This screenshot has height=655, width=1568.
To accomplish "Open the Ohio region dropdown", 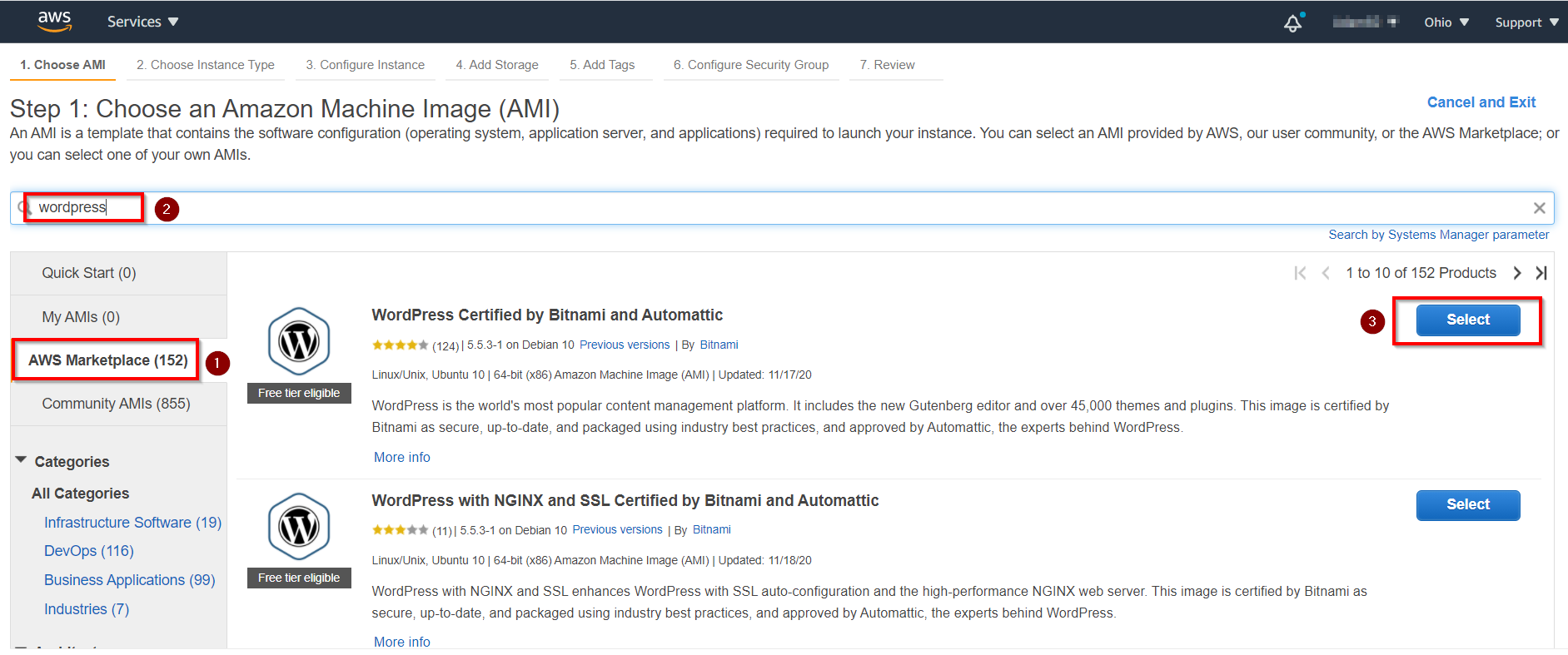I will 1446,22.
